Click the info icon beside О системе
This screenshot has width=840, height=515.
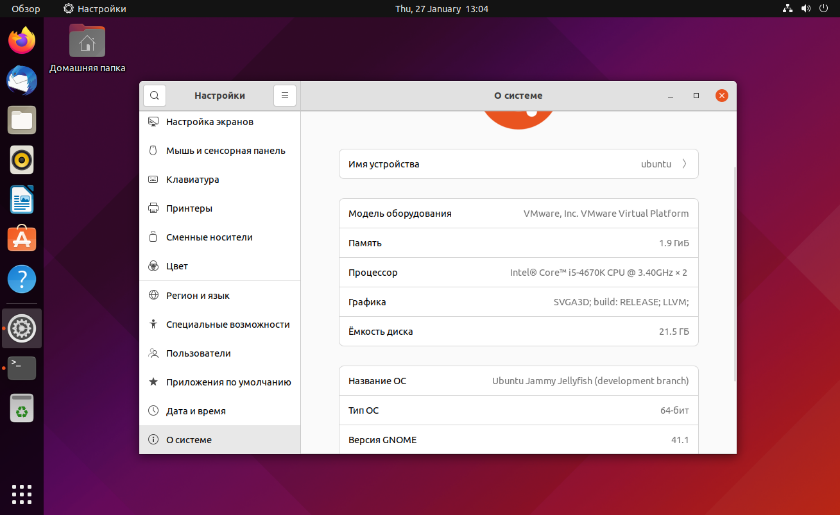click(x=153, y=439)
